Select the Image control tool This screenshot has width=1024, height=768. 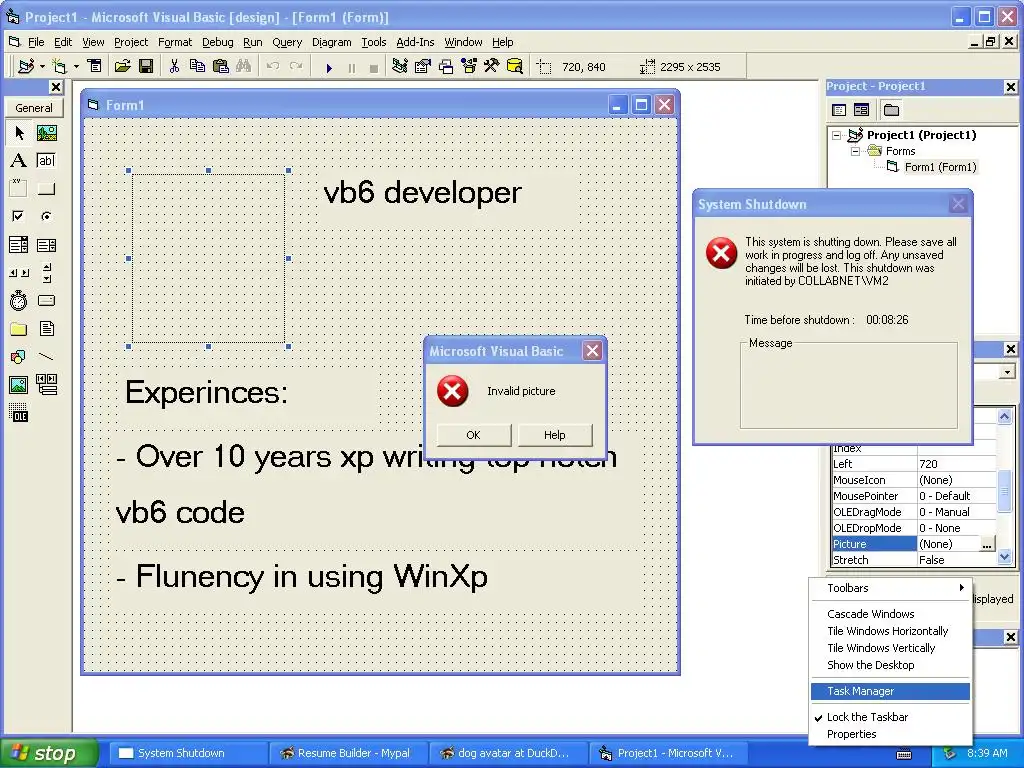pos(19,385)
